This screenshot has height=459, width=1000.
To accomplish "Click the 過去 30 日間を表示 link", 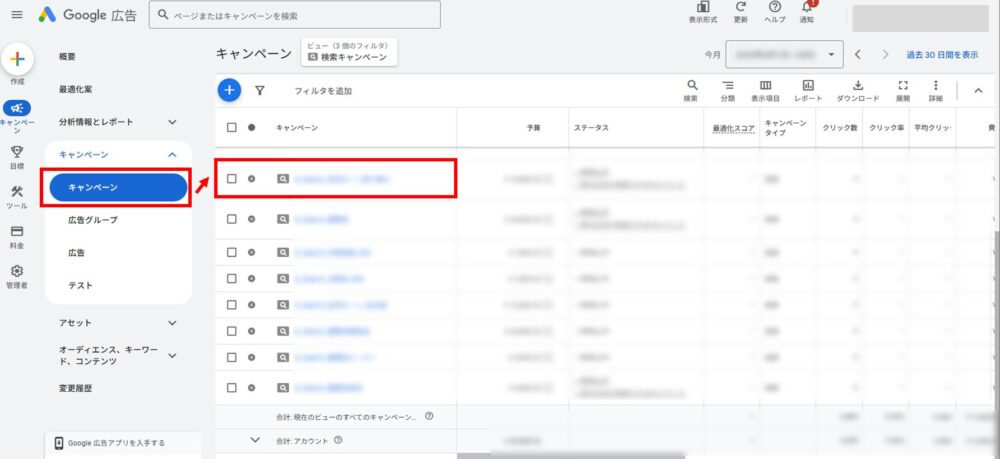I will pyautogui.click(x=941, y=54).
